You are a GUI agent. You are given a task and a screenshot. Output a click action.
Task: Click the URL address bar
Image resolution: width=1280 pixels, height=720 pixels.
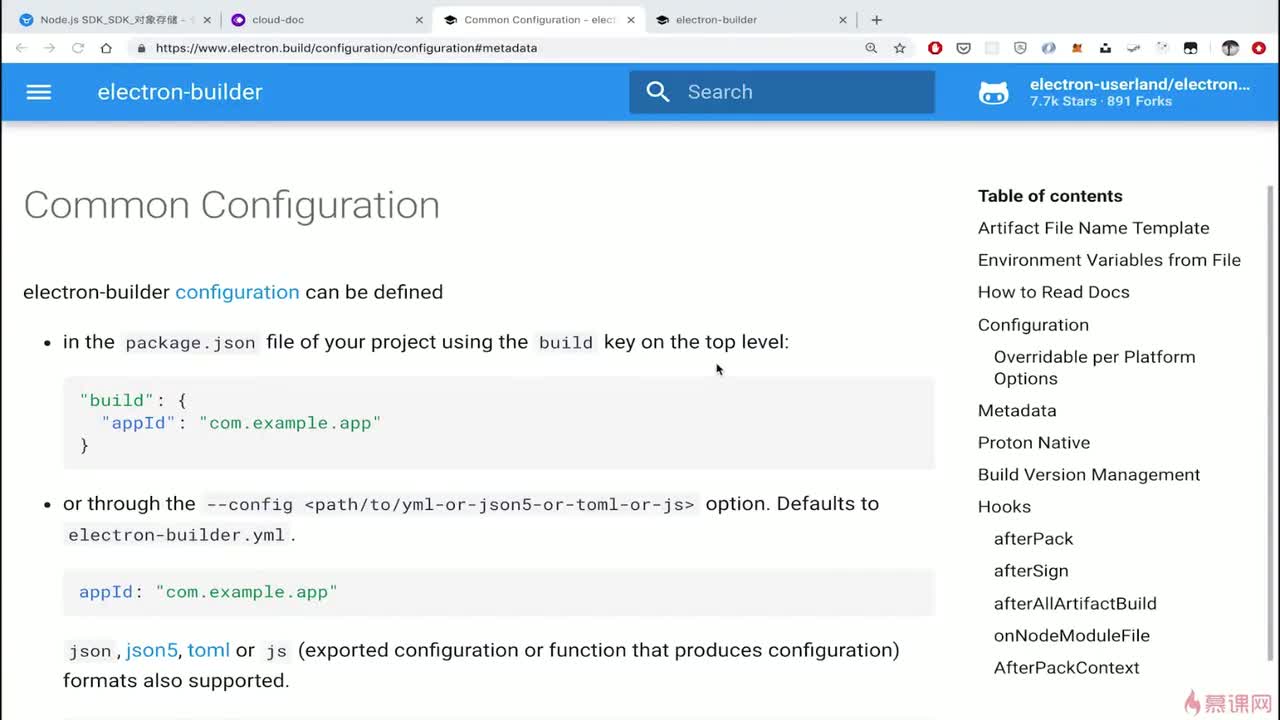click(500, 48)
